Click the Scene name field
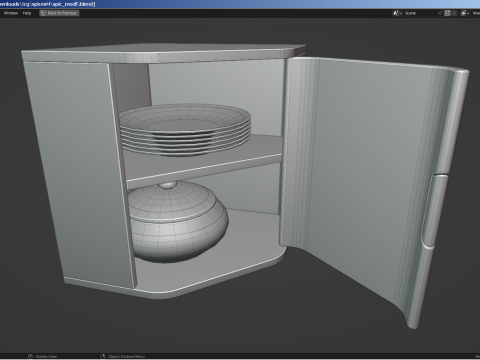 pyautogui.click(x=419, y=13)
